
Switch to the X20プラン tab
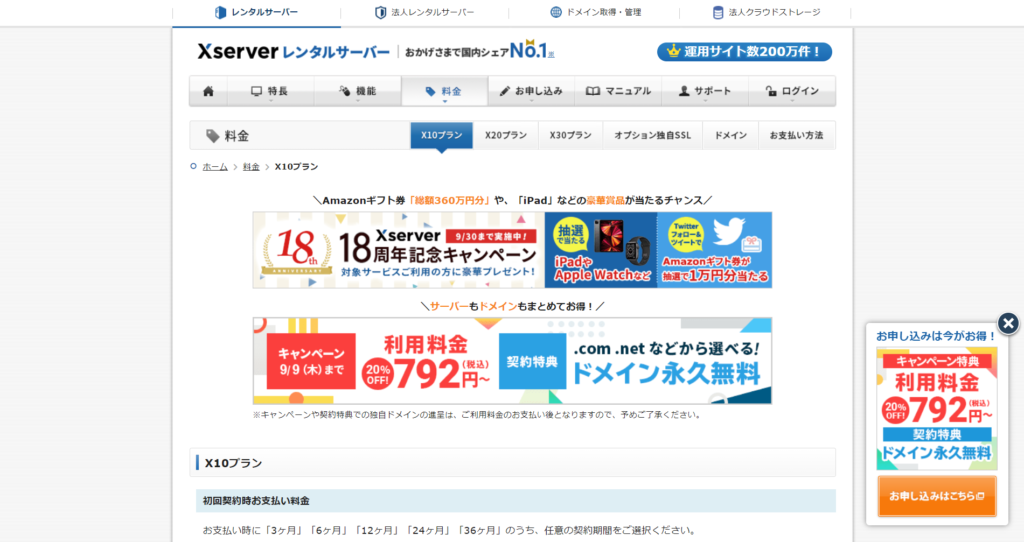point(505,135)
